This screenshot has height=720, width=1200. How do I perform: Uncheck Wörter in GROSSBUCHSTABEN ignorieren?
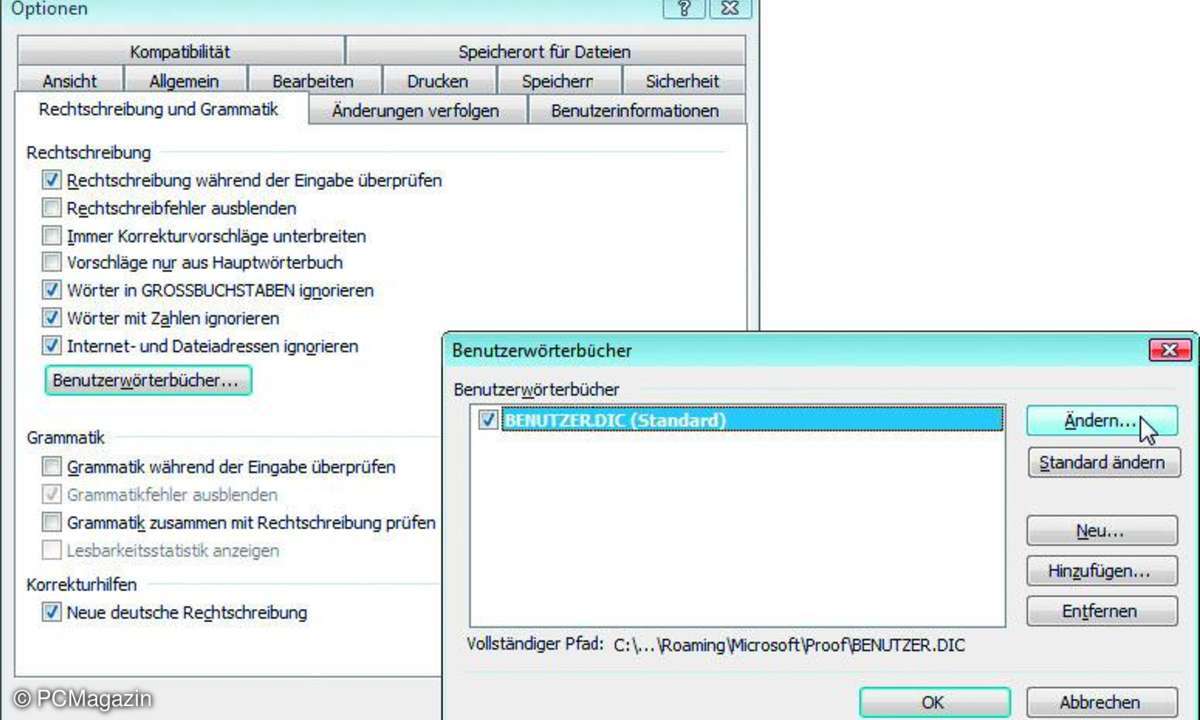pyautogui.click(x=52, y=290)
